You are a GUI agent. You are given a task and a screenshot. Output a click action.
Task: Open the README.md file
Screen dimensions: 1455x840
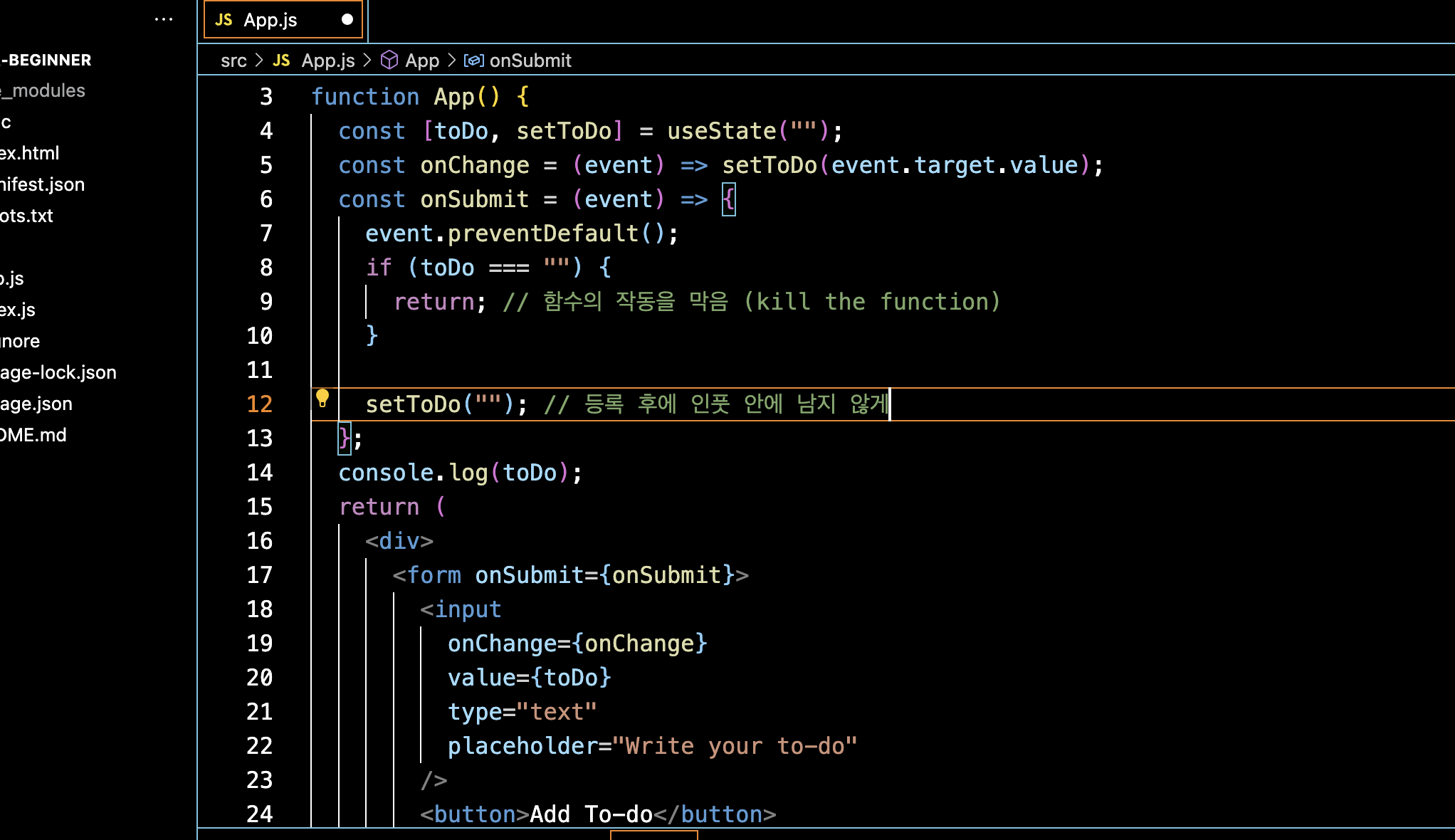[x=33, y=435]
